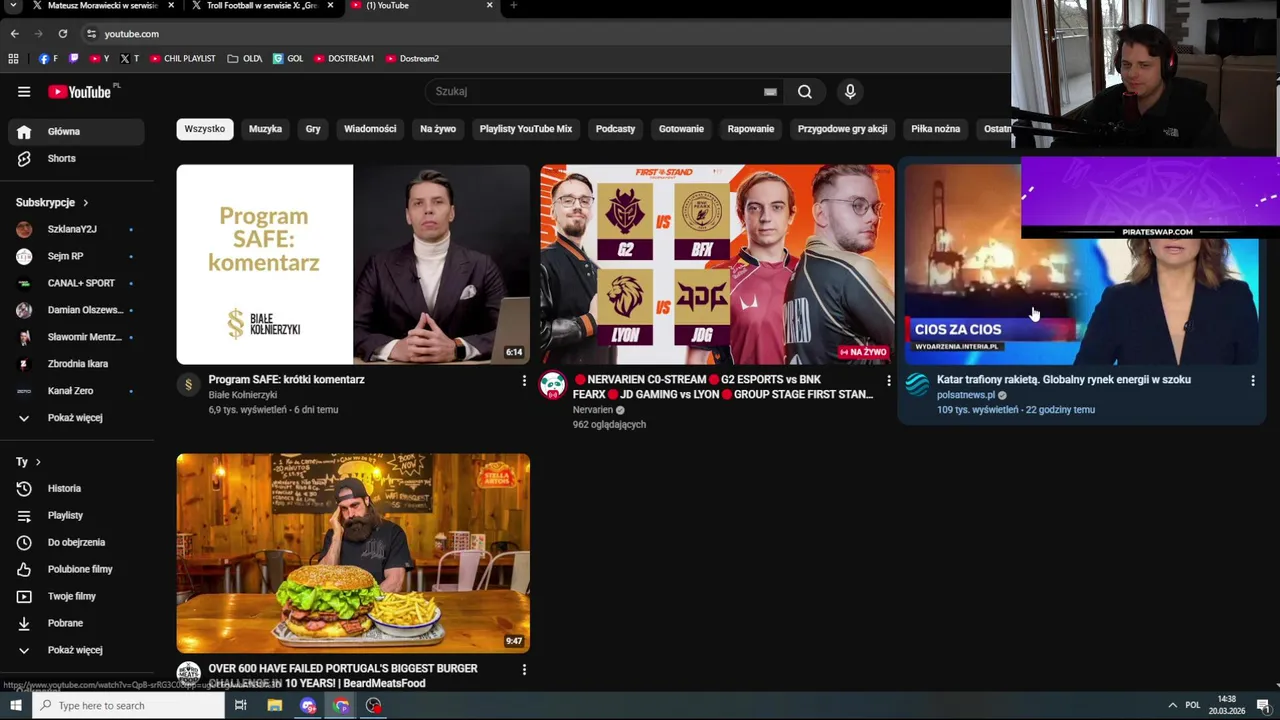Open the Damian Olszewski subscription channel
This screenshot has width=1280, height=720.
pos(76,311)
